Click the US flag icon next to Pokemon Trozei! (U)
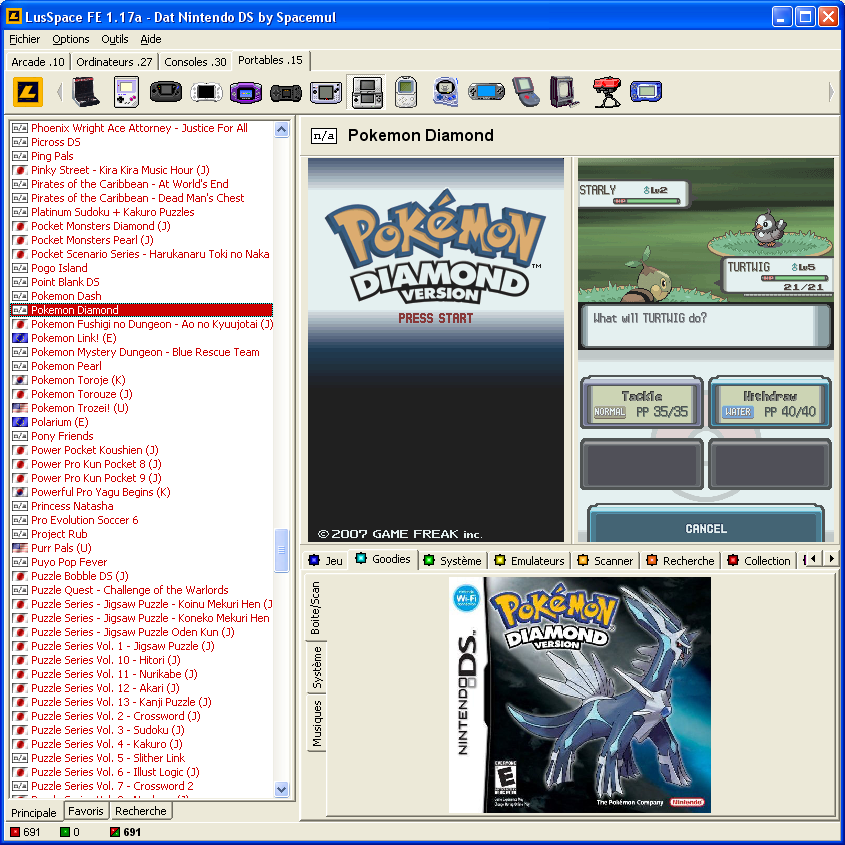The height and width of the screenshot is (845, 845). 20,408
